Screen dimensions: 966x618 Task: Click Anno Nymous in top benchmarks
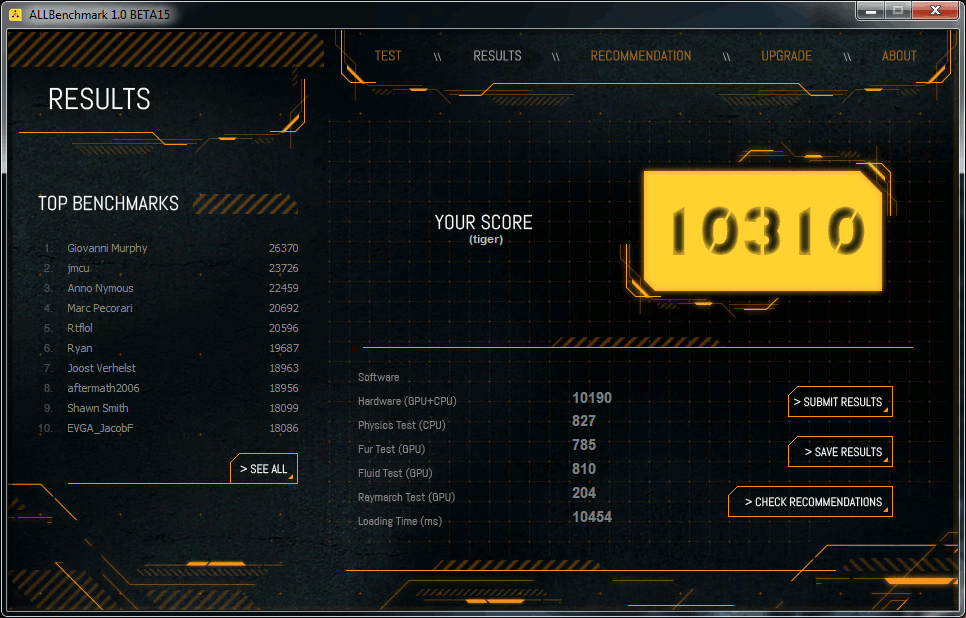[100, 288]
